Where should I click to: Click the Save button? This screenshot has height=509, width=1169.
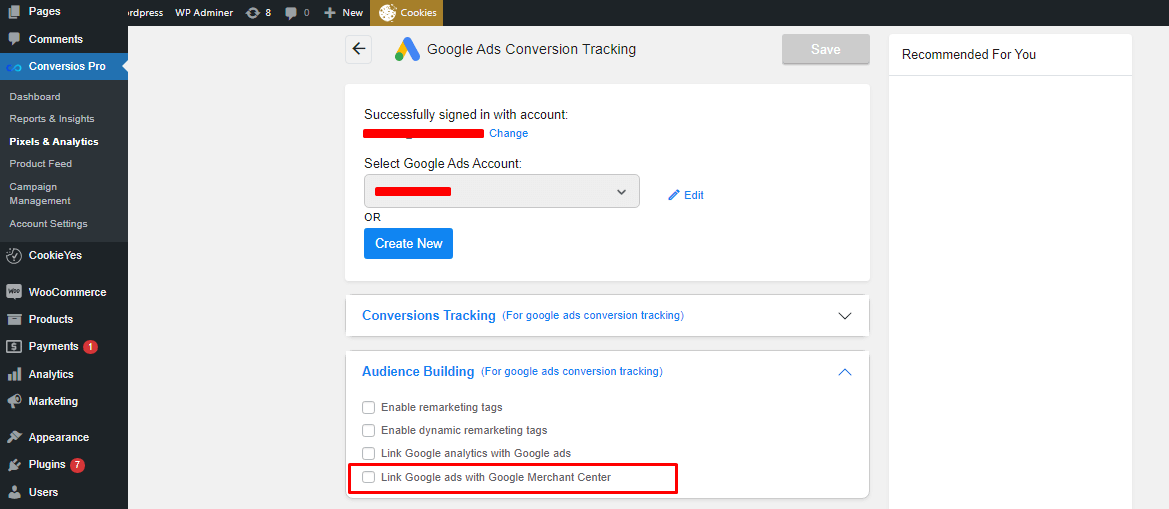click(x=826, y=49)
